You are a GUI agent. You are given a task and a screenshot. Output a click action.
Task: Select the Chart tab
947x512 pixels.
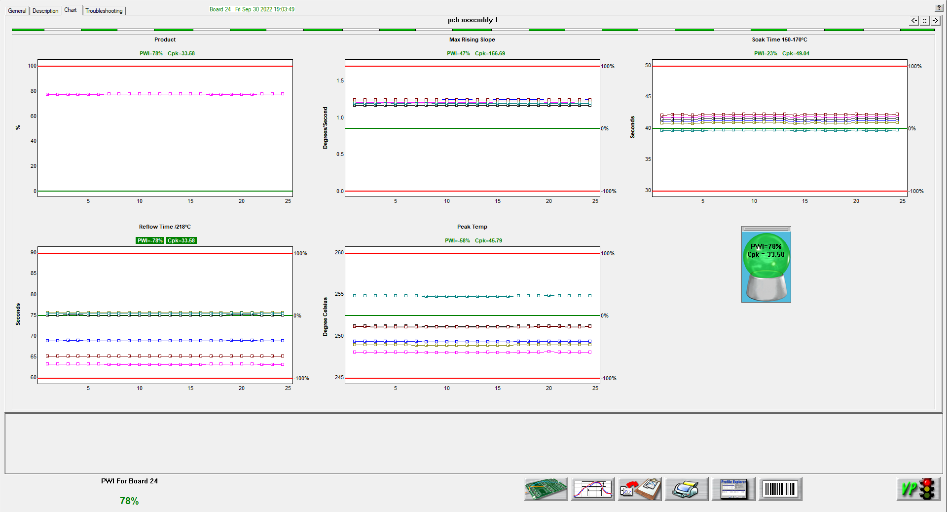point(70,10)
